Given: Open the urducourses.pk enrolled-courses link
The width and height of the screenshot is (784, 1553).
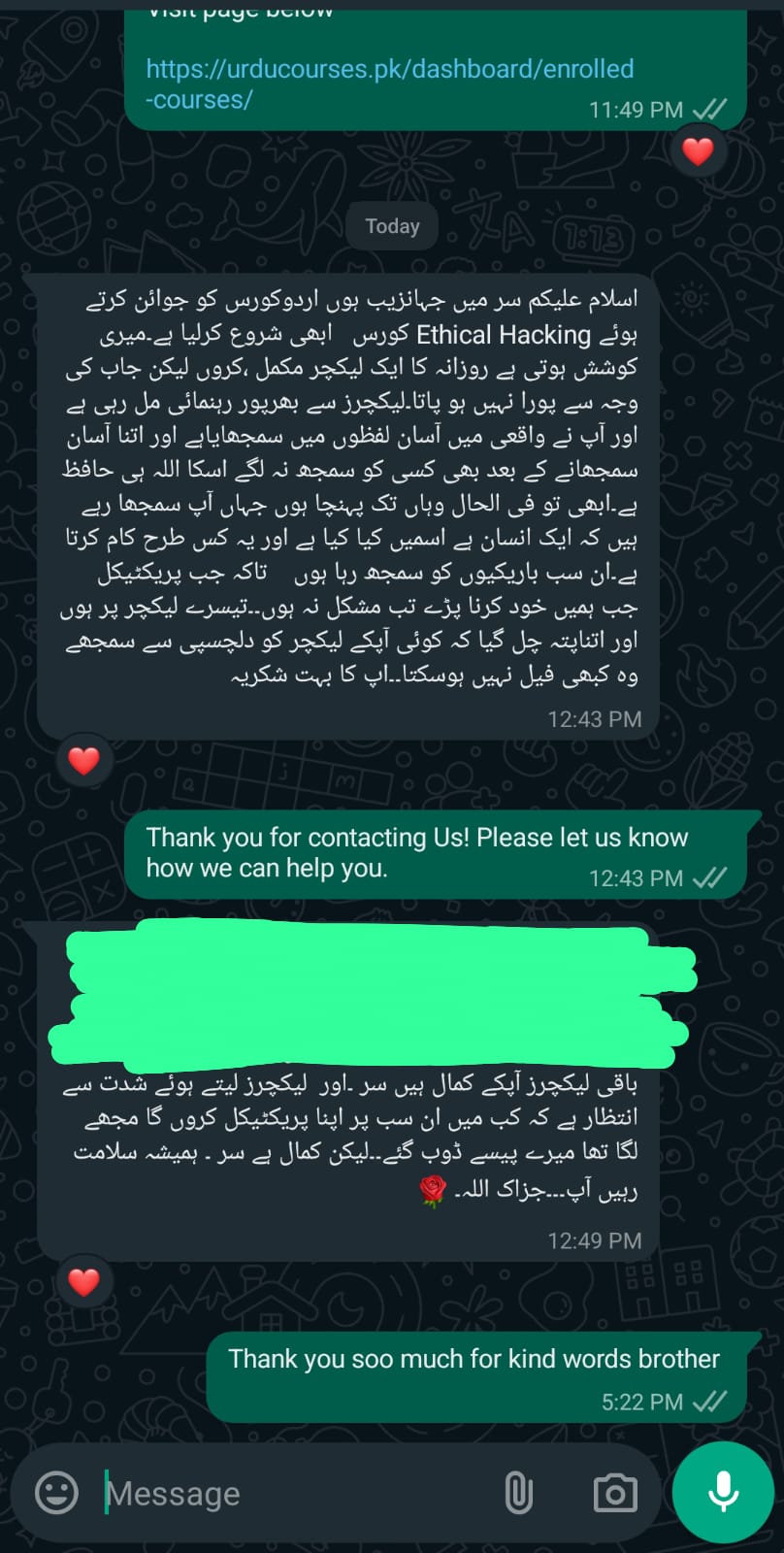Looking at the screenshot, I should (389, 83).
